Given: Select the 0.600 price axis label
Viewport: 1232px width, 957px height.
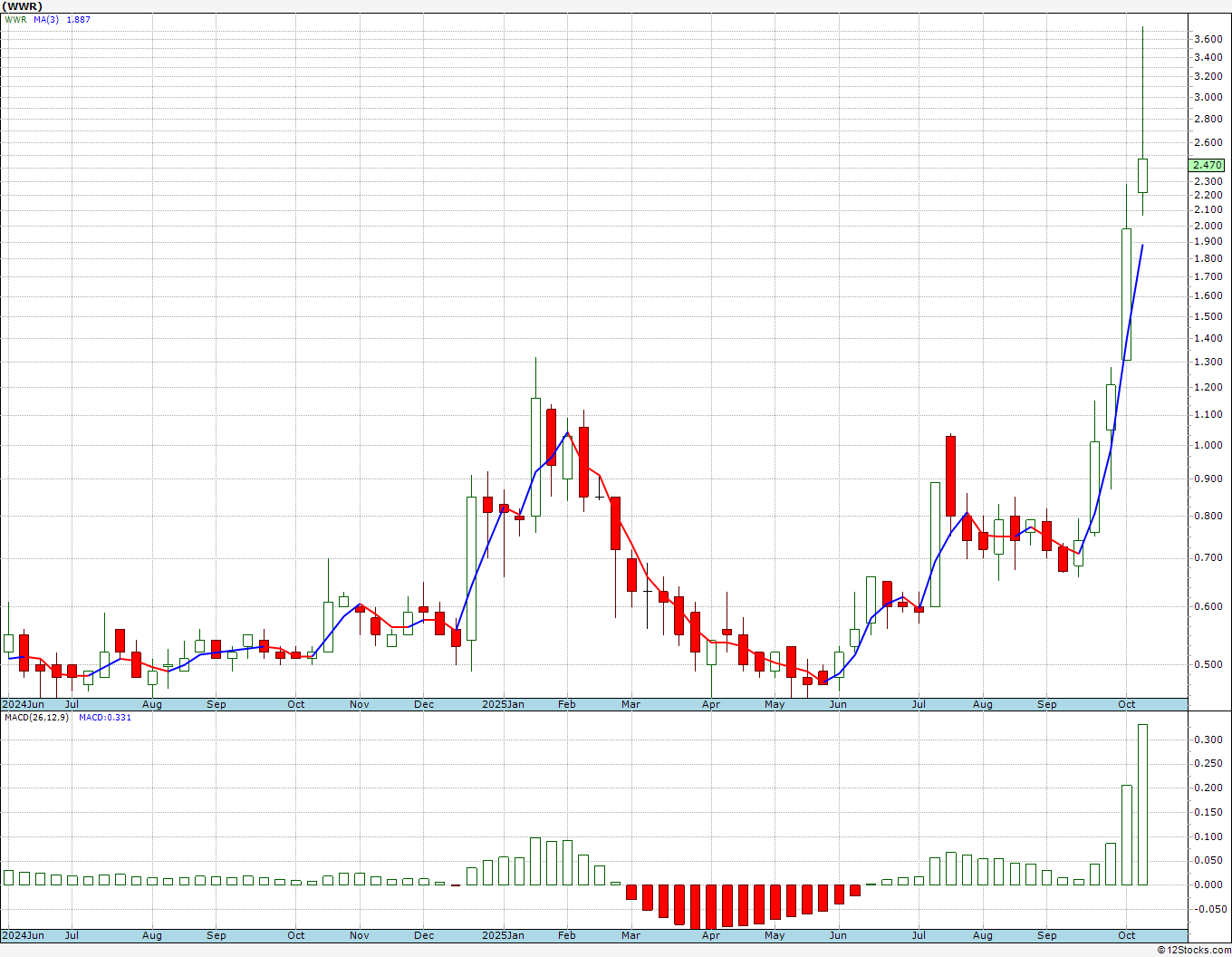Looking at the screenshot, I should [x=1208, y=606].
